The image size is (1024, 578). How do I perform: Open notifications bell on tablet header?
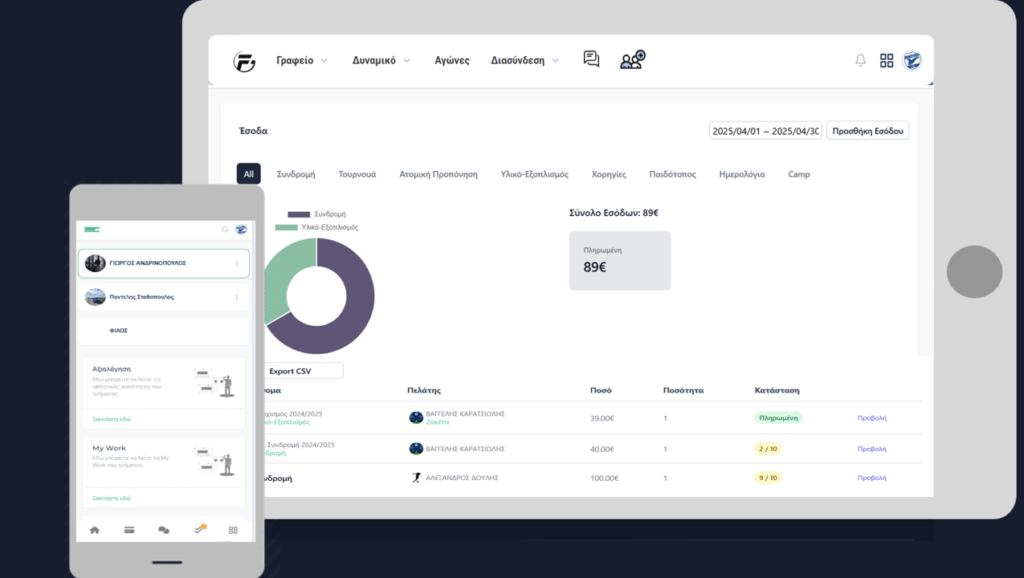pyautogui.click(x=860, y=60)
